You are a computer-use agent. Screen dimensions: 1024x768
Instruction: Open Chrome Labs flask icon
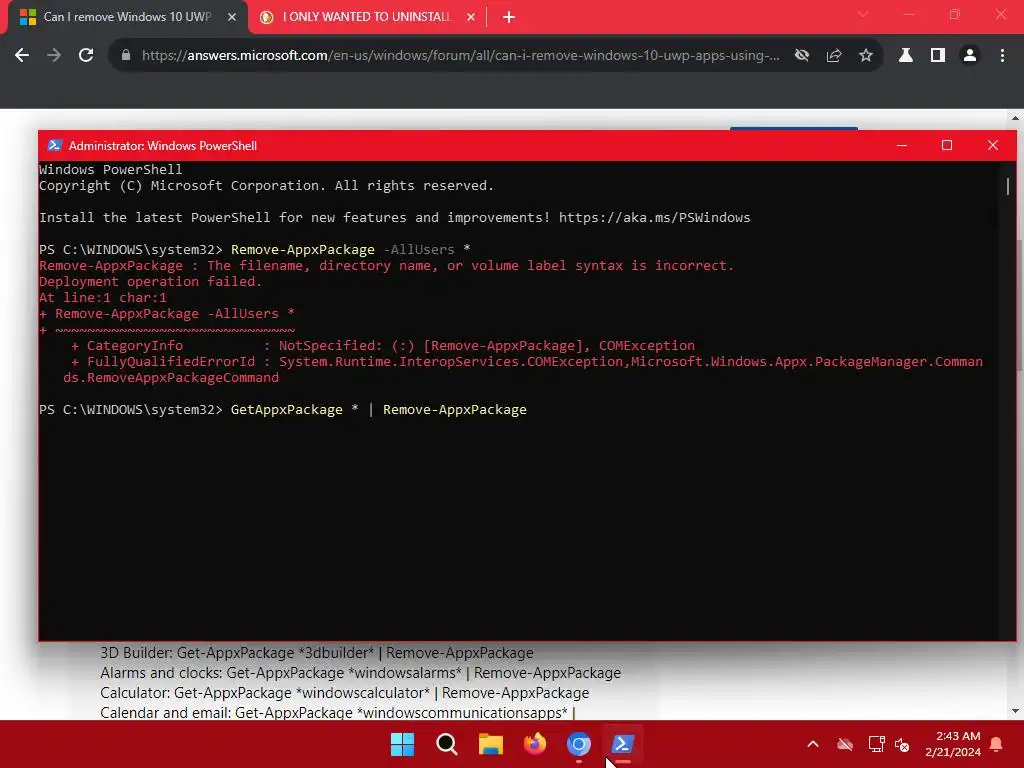(x=906, y=56)
